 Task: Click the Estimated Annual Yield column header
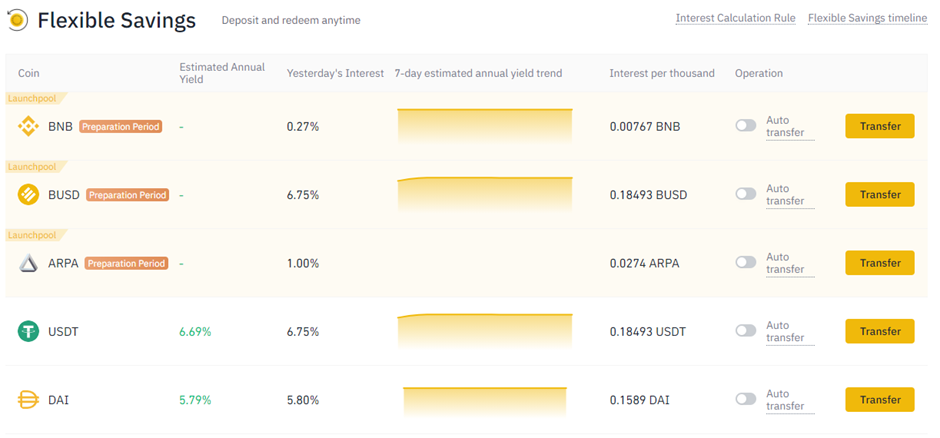(x=222, y=73)
